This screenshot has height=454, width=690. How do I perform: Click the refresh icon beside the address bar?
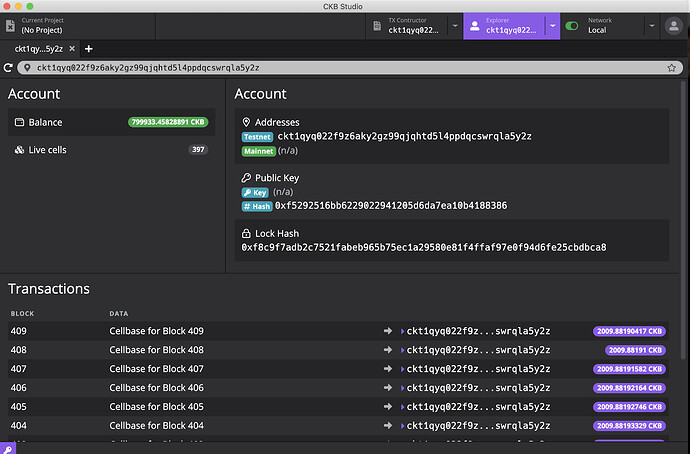point(8,68)
